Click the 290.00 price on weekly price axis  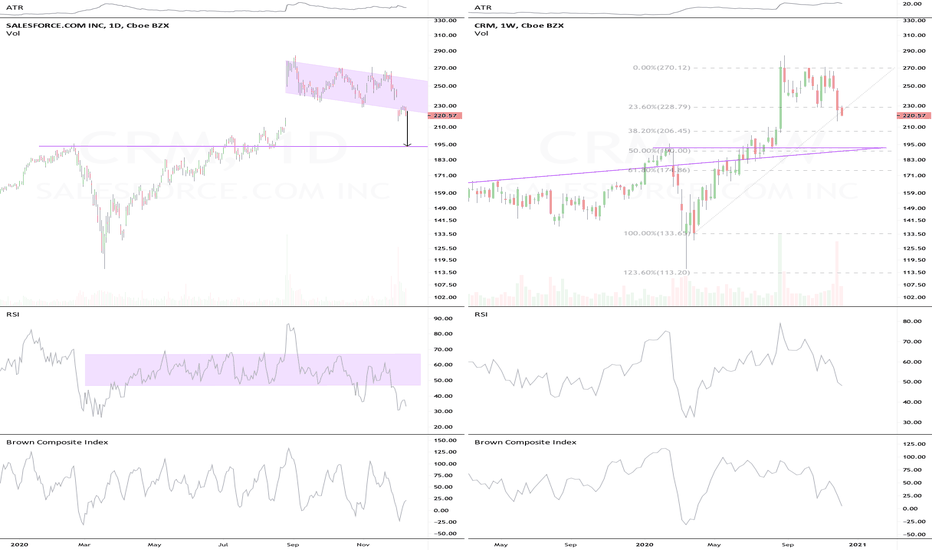[x=914, y=51]
